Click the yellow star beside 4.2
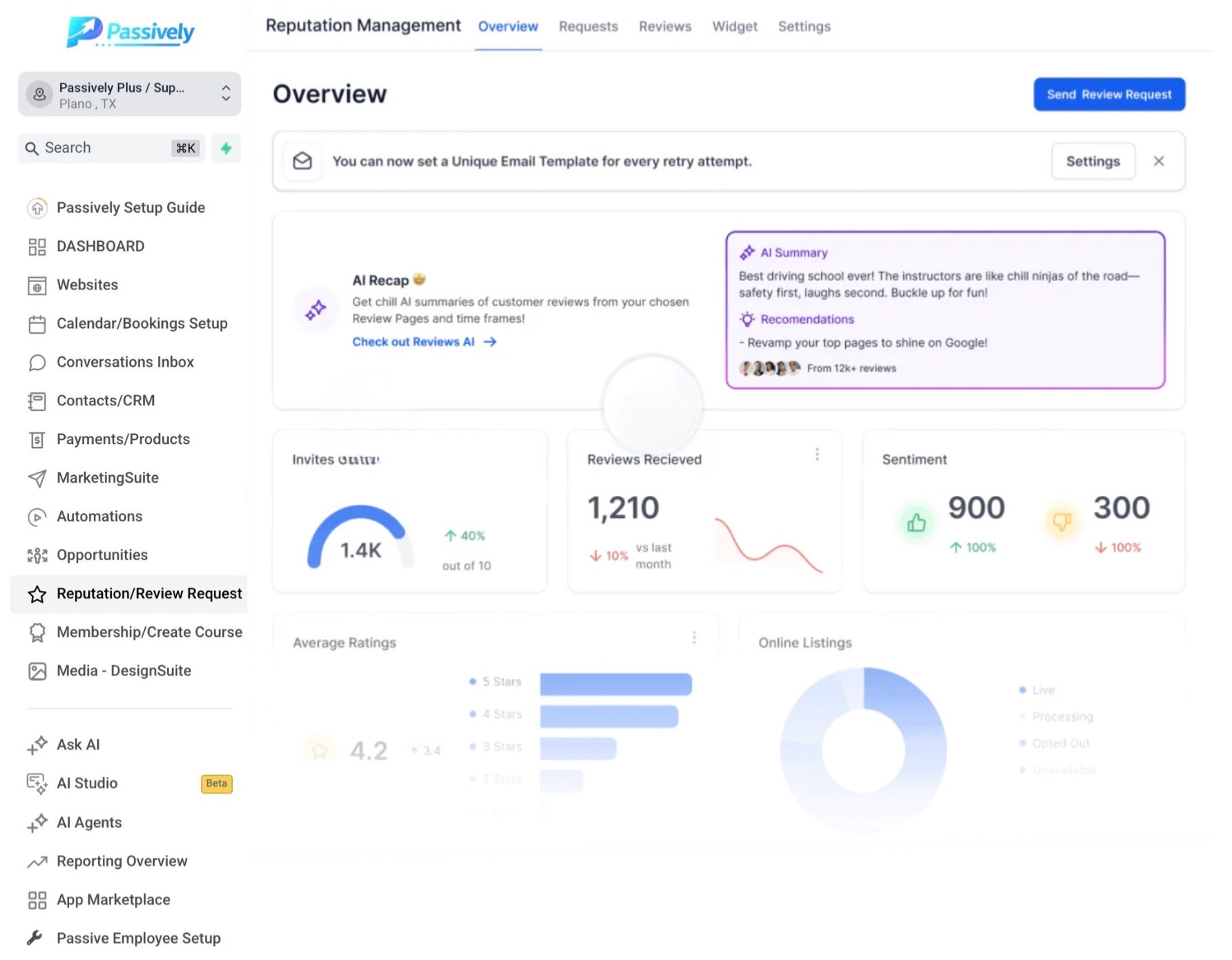The width and height of the screenshot is (1232, 960). (319, 750)
